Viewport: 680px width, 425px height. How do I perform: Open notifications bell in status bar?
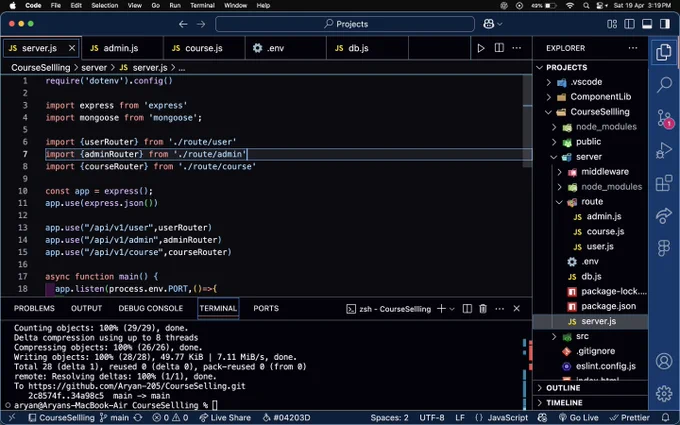click(x=666, y=418)
